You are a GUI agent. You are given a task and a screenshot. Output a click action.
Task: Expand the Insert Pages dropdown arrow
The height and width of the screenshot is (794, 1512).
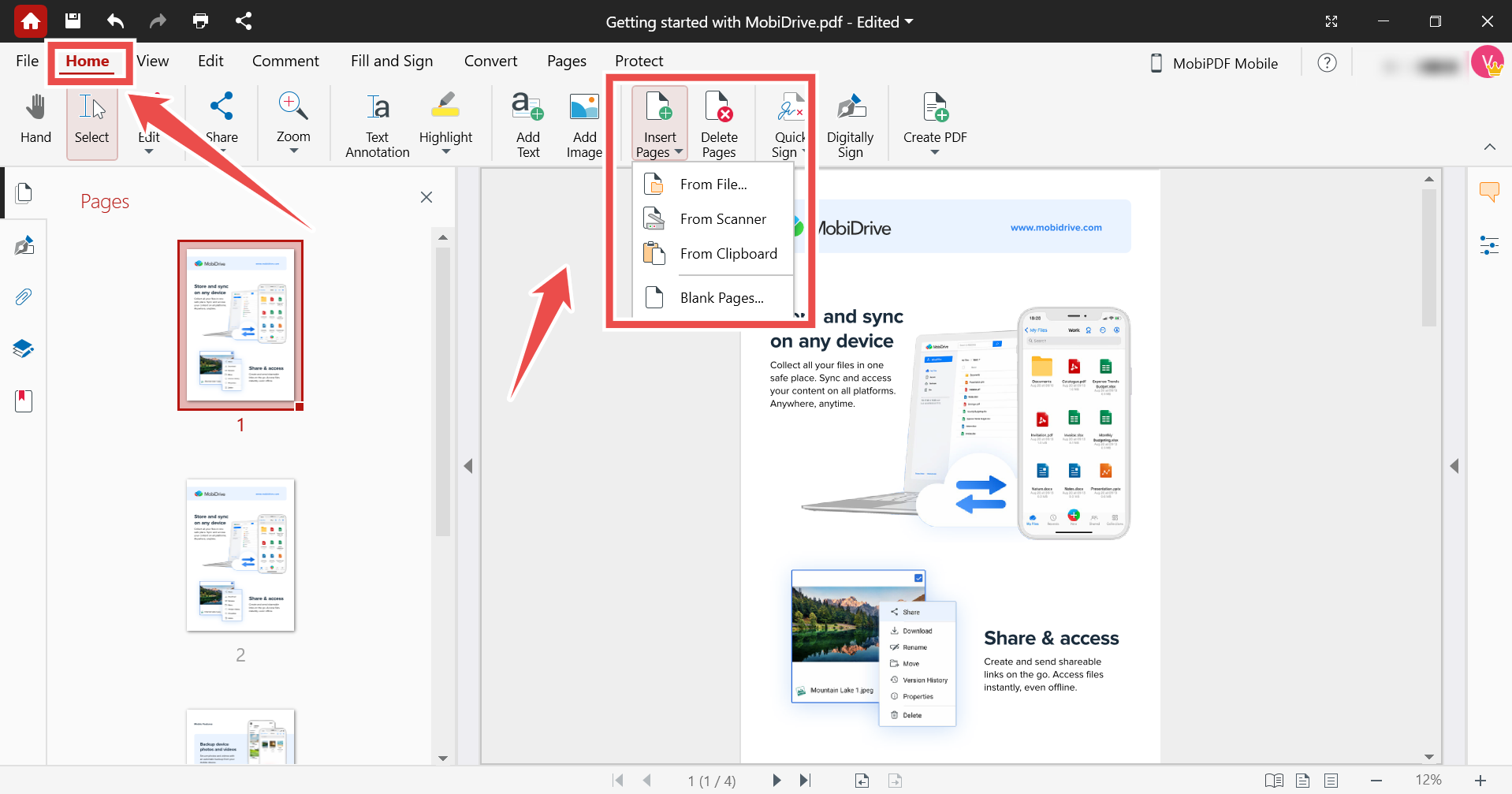(679, 152)
